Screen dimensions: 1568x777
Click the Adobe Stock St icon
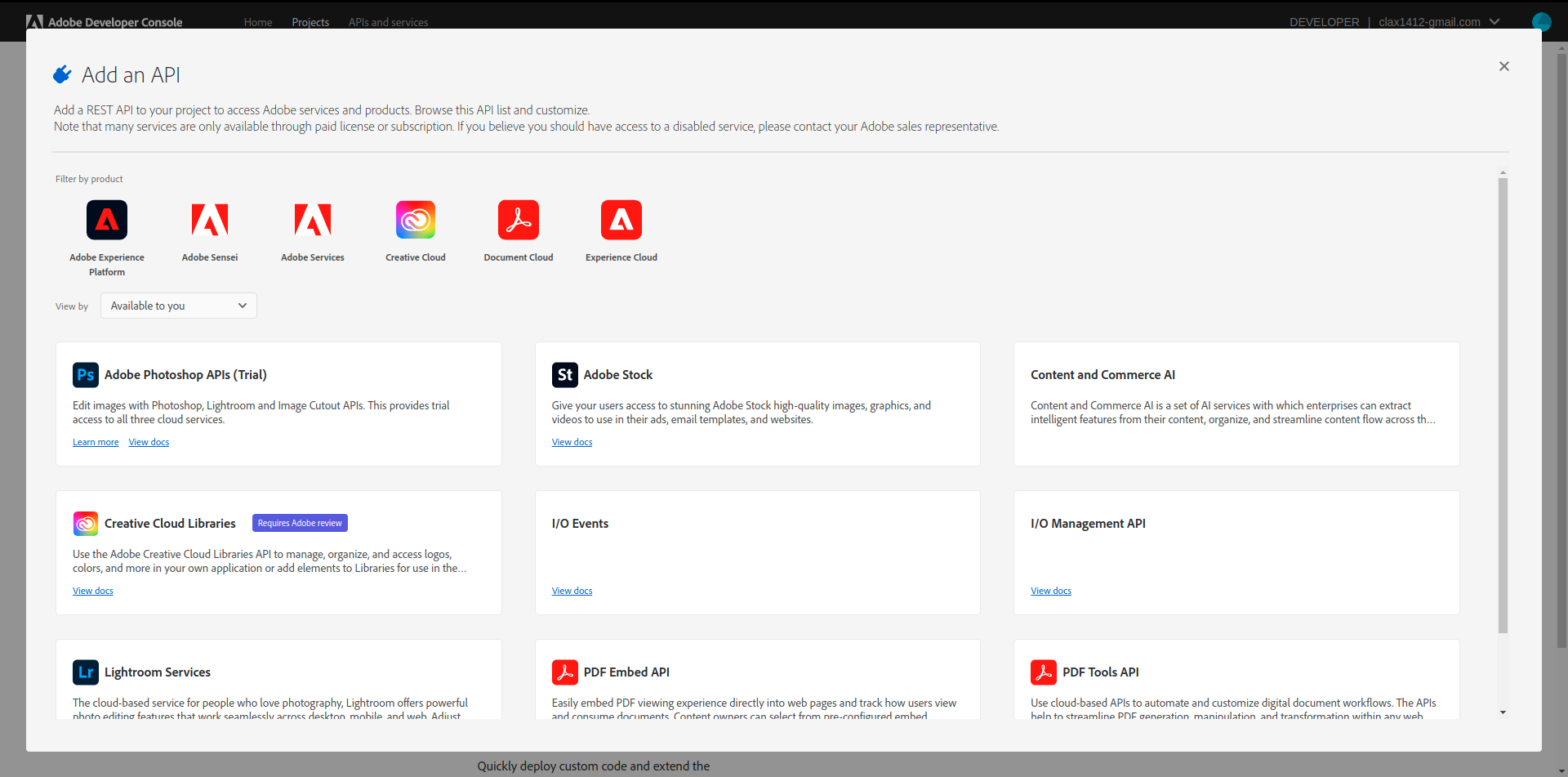565,375
